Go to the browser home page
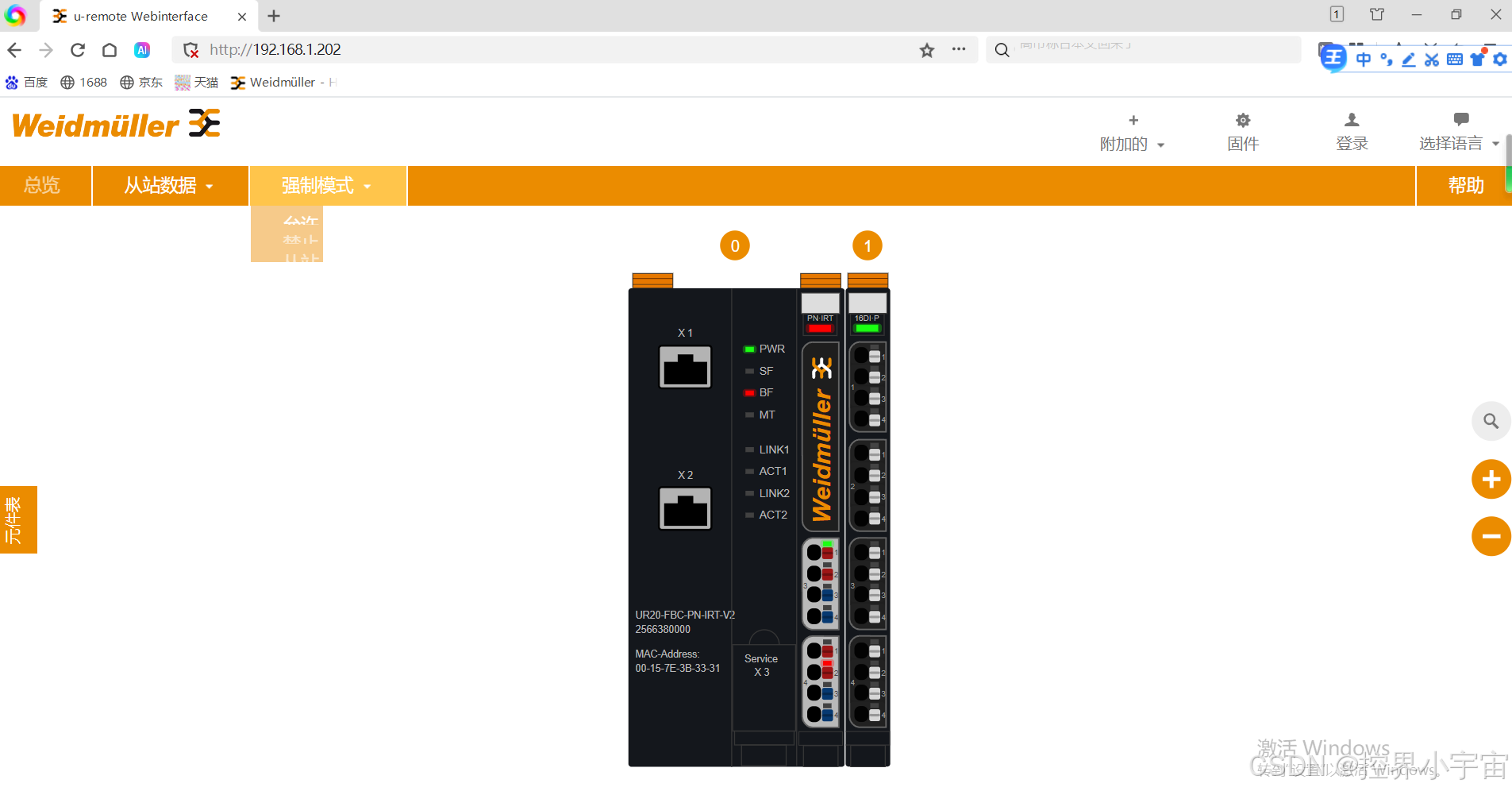Viewport: 1512px width, 791px height. (x=110, y=50)
